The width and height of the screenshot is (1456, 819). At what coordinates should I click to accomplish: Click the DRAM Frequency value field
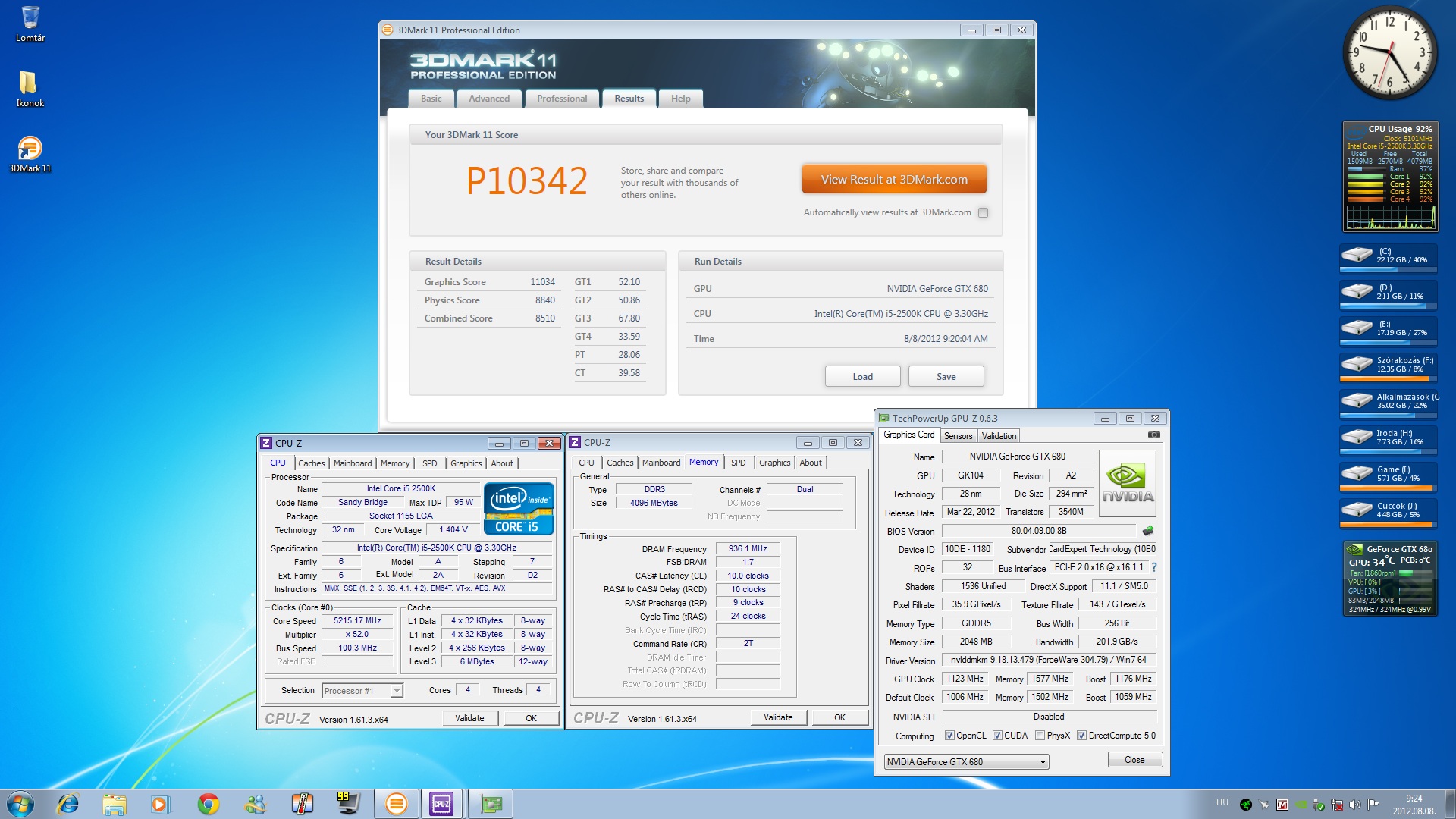[x=748, y=548]
